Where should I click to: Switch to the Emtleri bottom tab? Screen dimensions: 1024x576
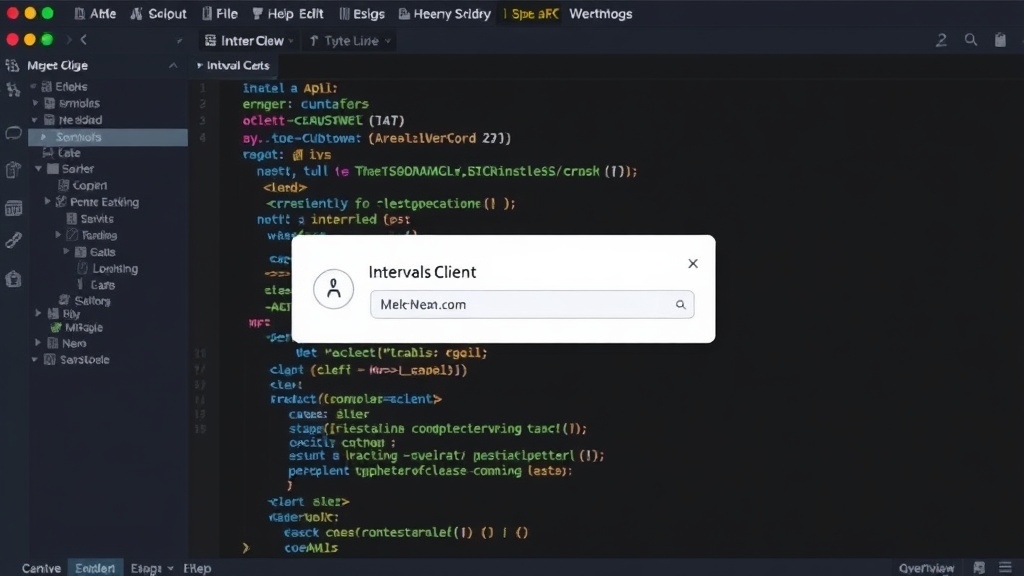[95, 568]
